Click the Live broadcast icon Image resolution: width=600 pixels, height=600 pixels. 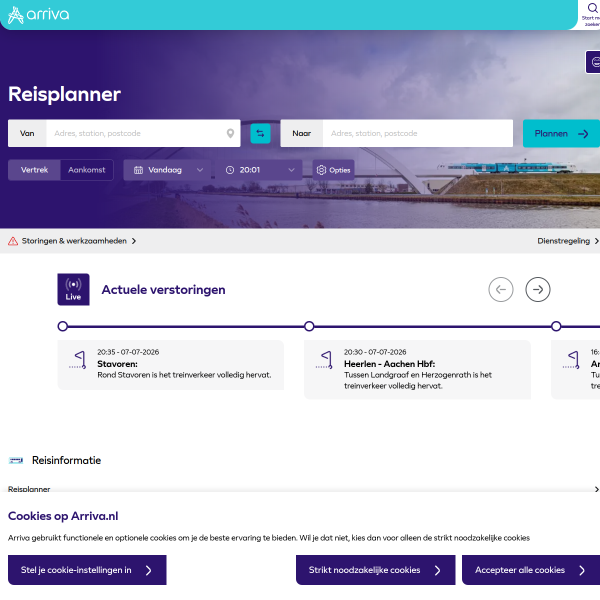(x=73, y=289)
